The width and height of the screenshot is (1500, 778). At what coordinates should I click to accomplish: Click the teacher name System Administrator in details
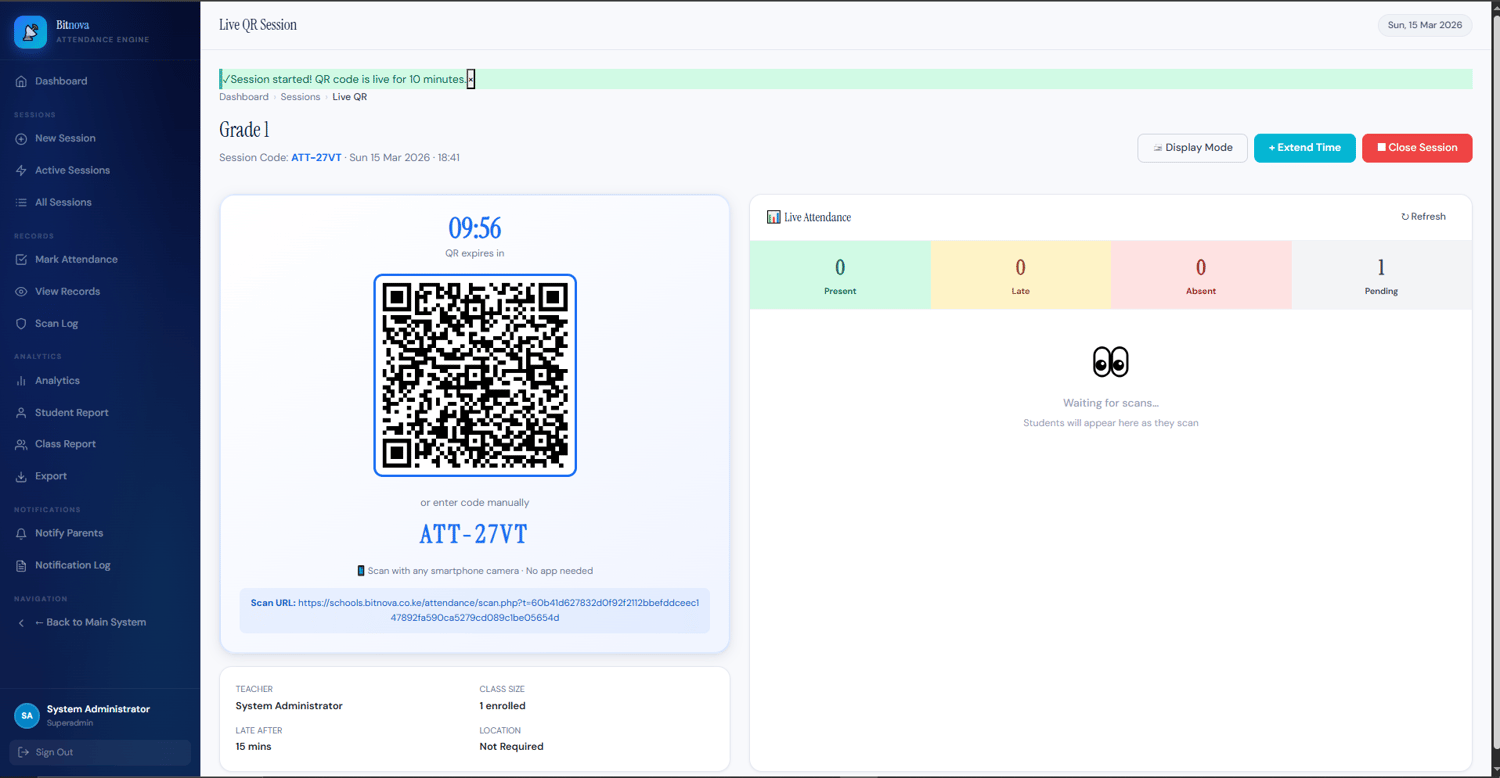pyautogui.click(x=289, y=706)
